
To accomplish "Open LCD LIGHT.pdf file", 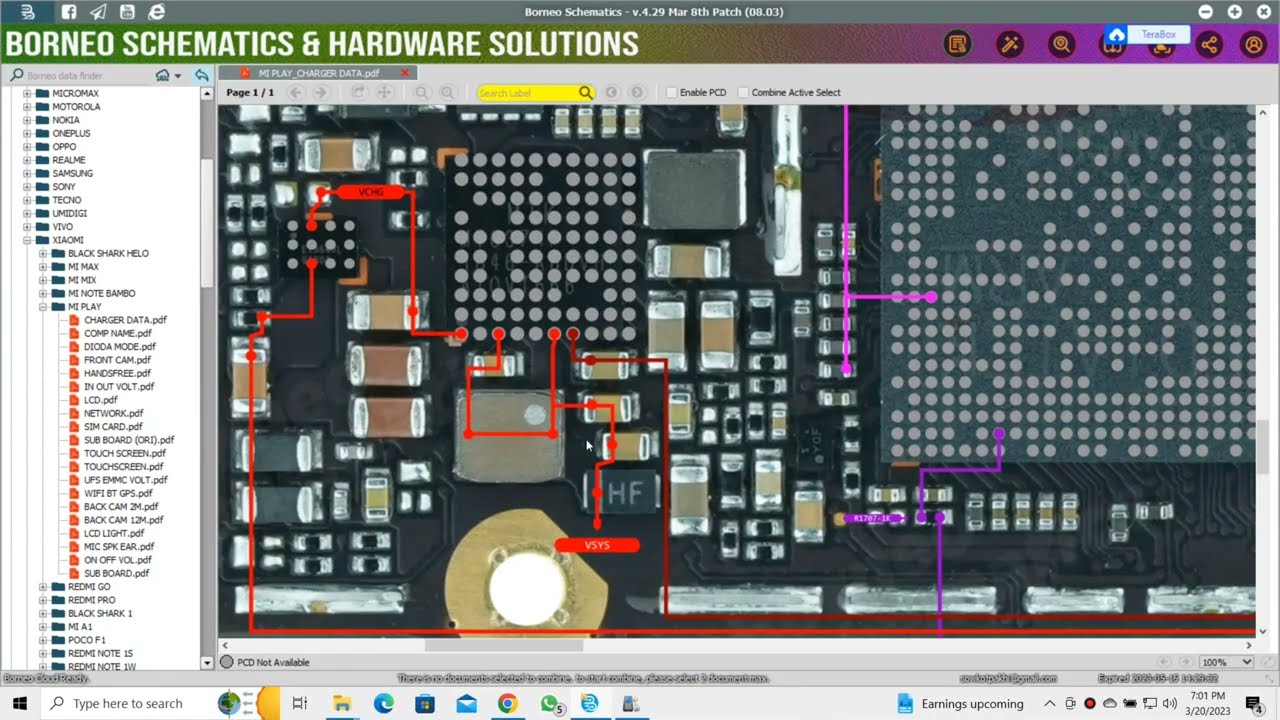I will click(114, 533).
